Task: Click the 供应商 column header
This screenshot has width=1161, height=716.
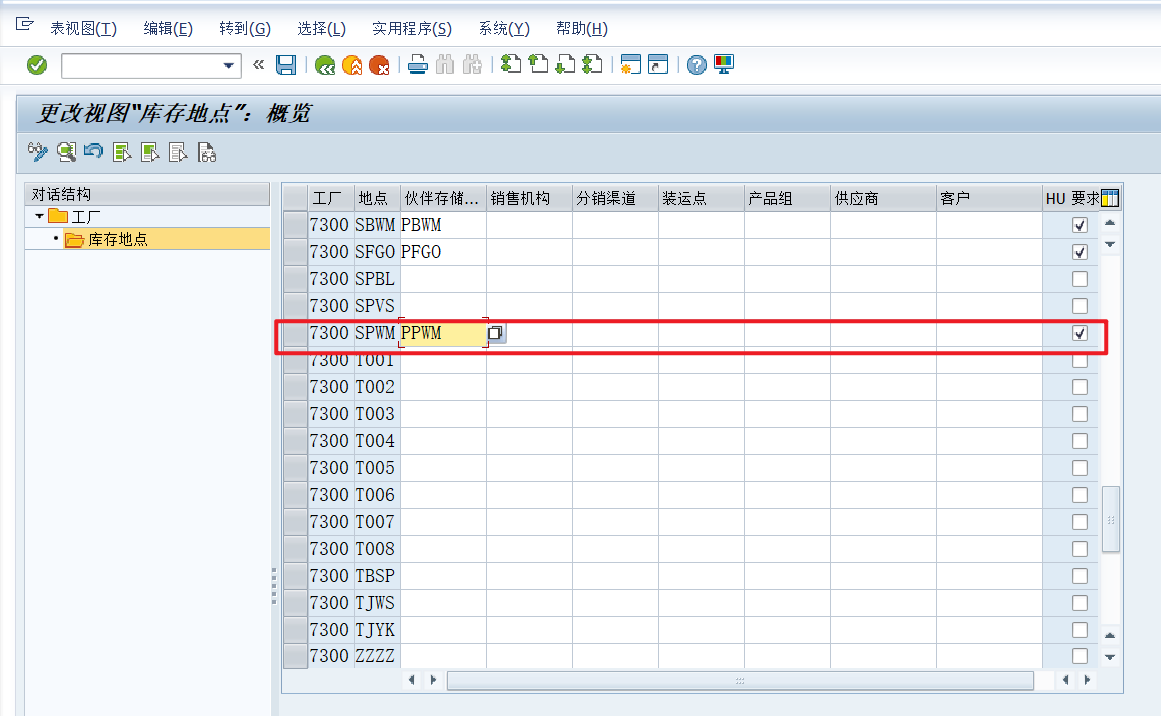Action: 883,198
